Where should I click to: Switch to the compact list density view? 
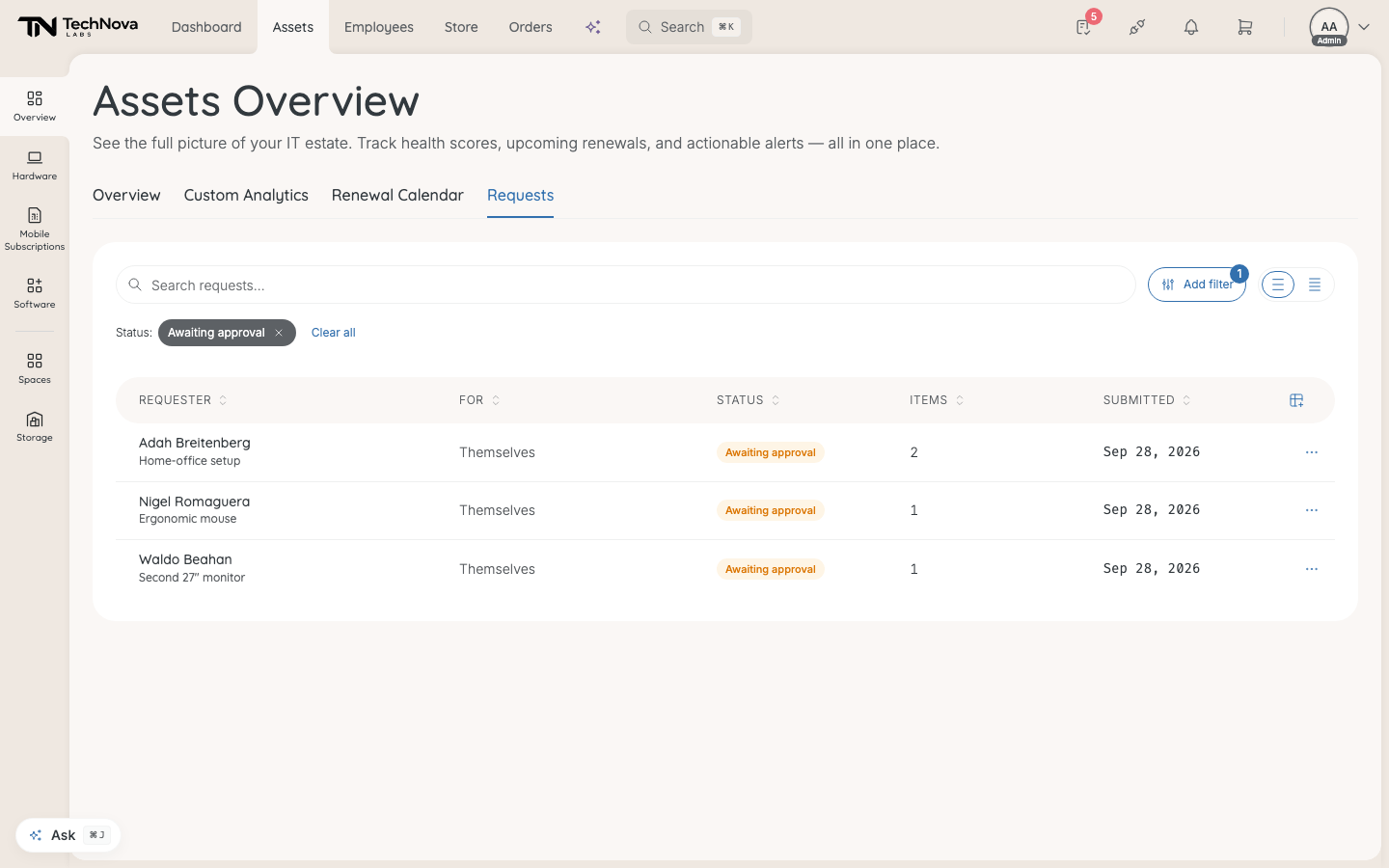pyautogui.click(x=1315, y=285)
